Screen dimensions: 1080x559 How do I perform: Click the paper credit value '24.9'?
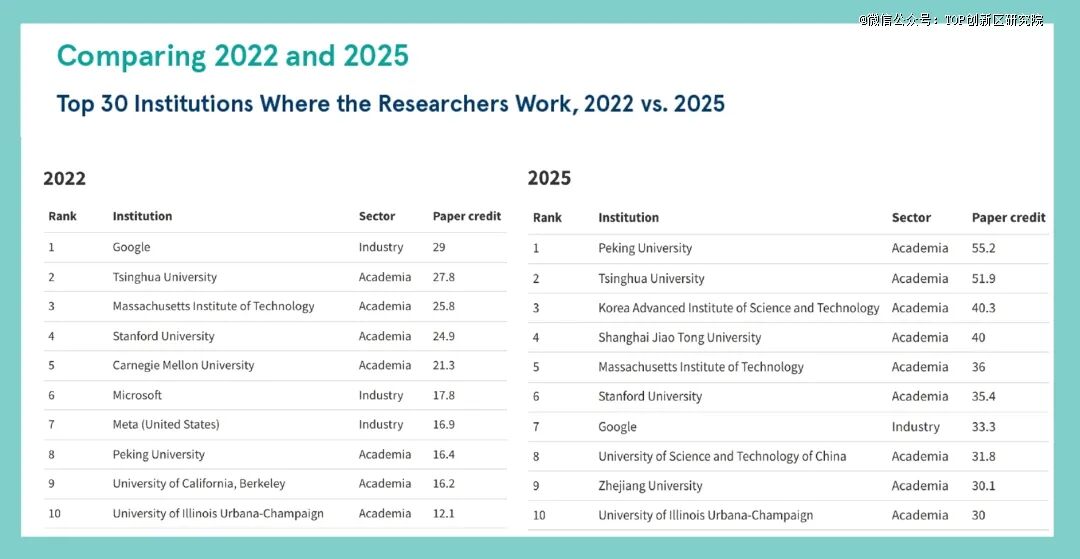coord(444,337)
